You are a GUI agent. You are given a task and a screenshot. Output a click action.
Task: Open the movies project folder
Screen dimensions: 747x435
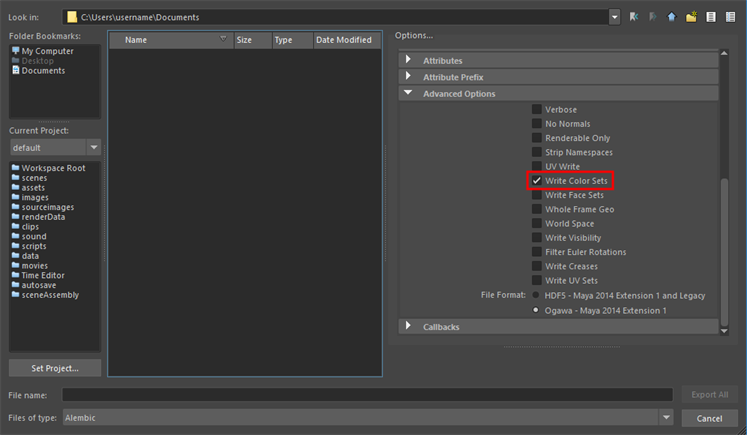click(30, 266)
